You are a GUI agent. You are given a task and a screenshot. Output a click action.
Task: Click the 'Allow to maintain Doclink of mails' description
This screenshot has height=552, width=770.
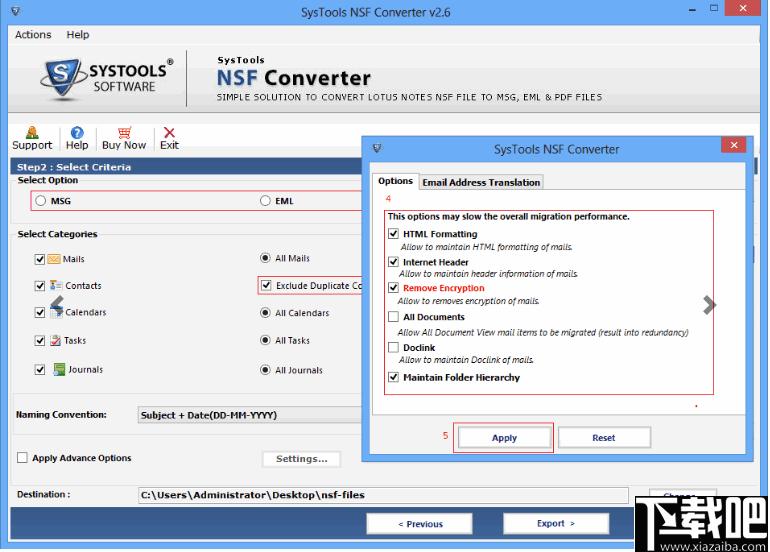466,360
